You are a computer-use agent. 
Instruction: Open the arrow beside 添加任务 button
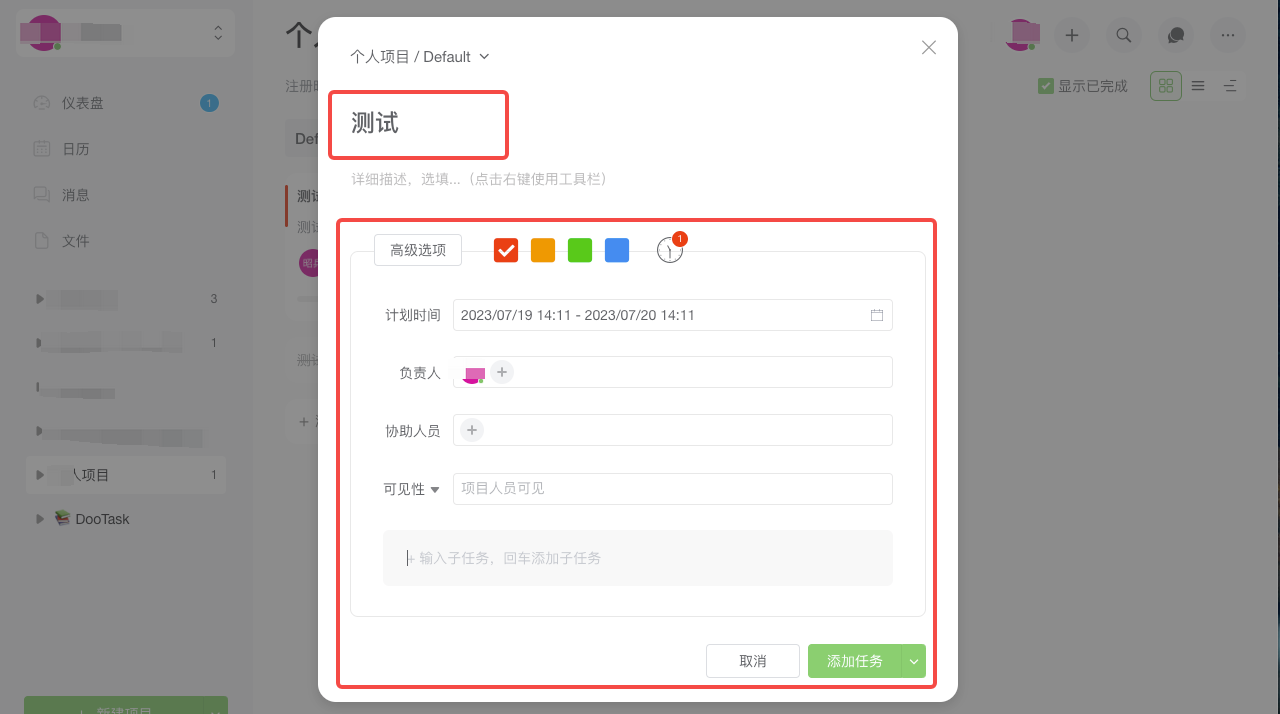(914, 661)
